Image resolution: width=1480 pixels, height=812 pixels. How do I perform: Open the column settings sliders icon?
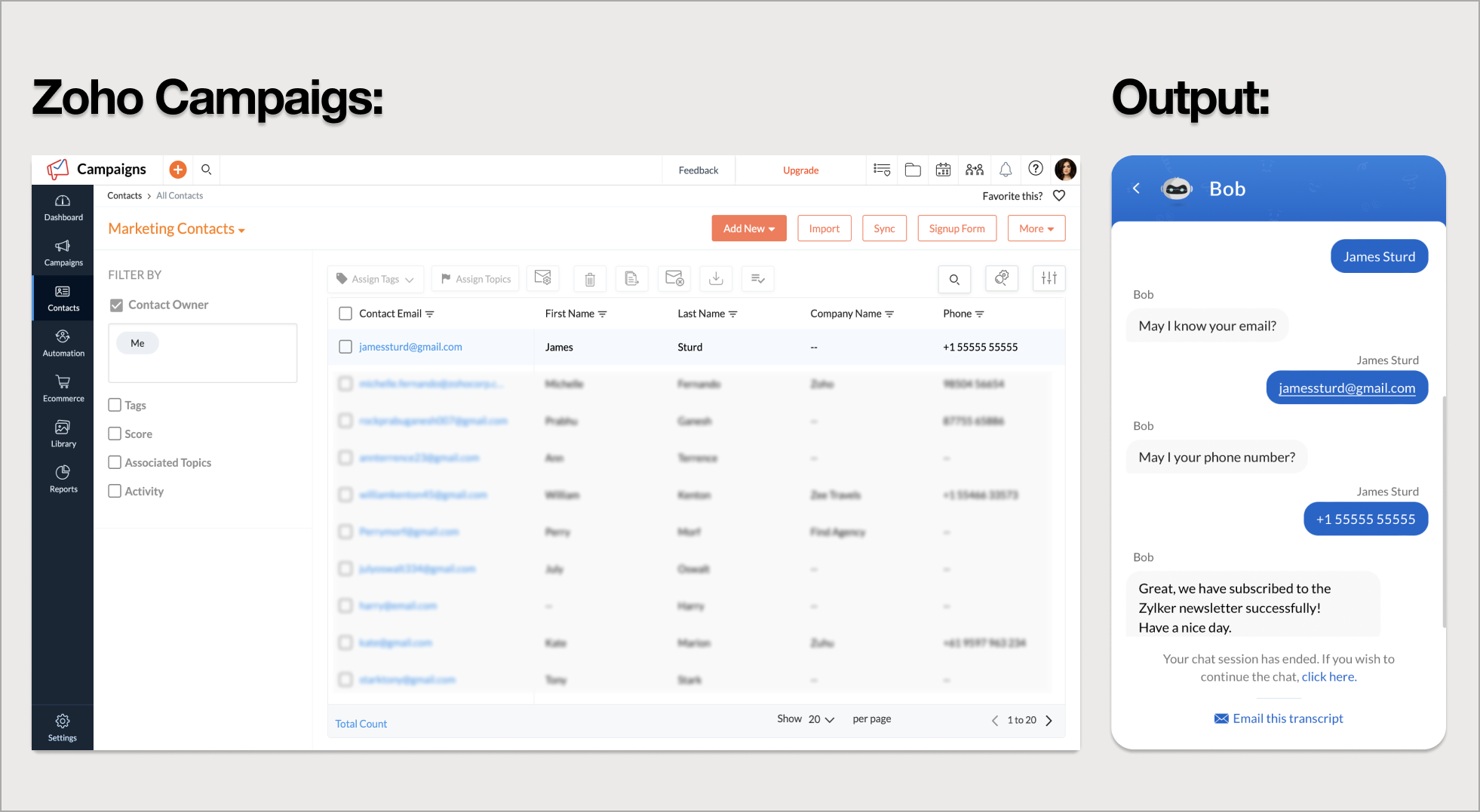coord(1049,278)
